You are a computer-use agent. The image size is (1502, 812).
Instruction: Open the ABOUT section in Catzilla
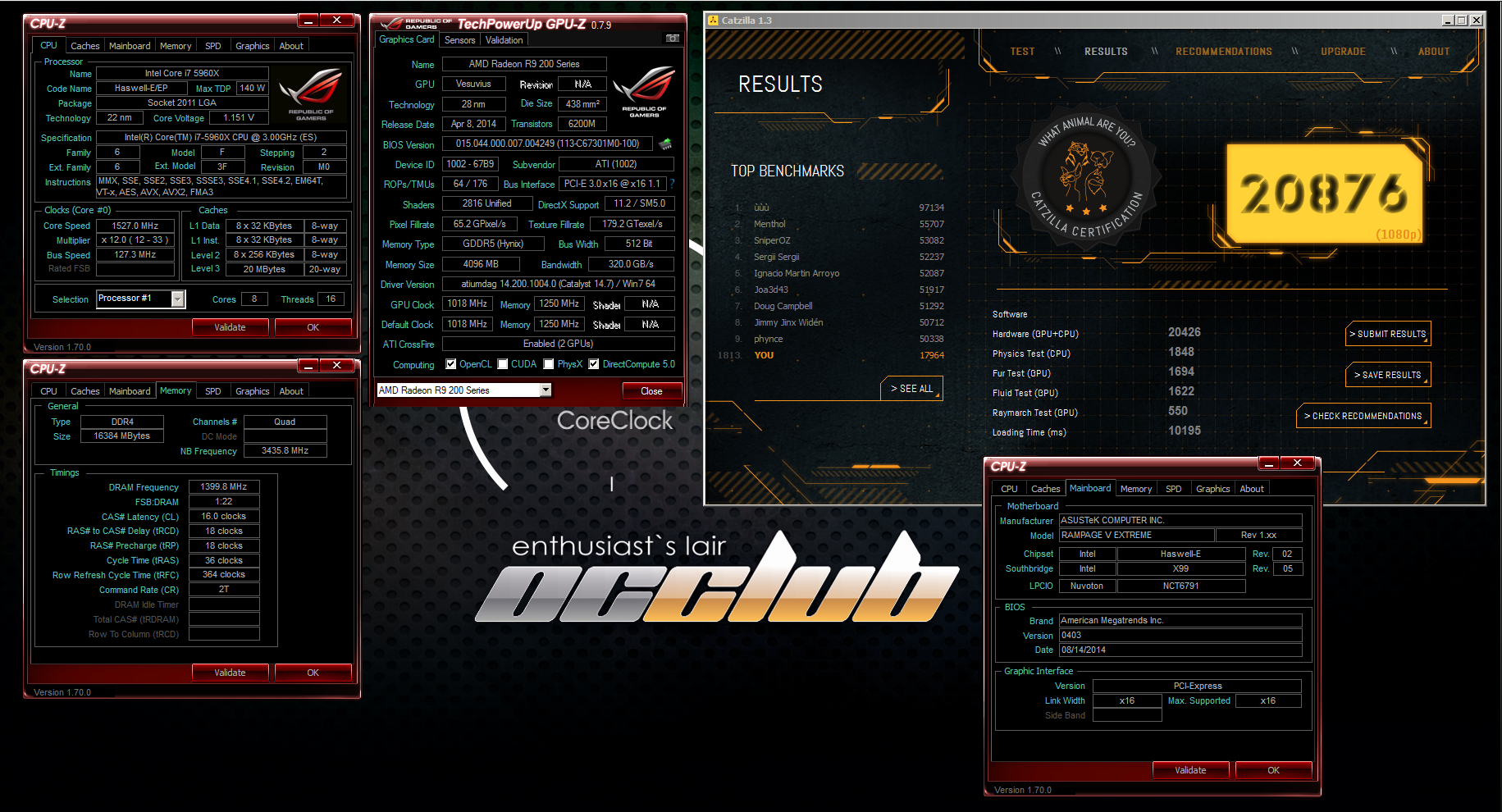point(1434,52)
